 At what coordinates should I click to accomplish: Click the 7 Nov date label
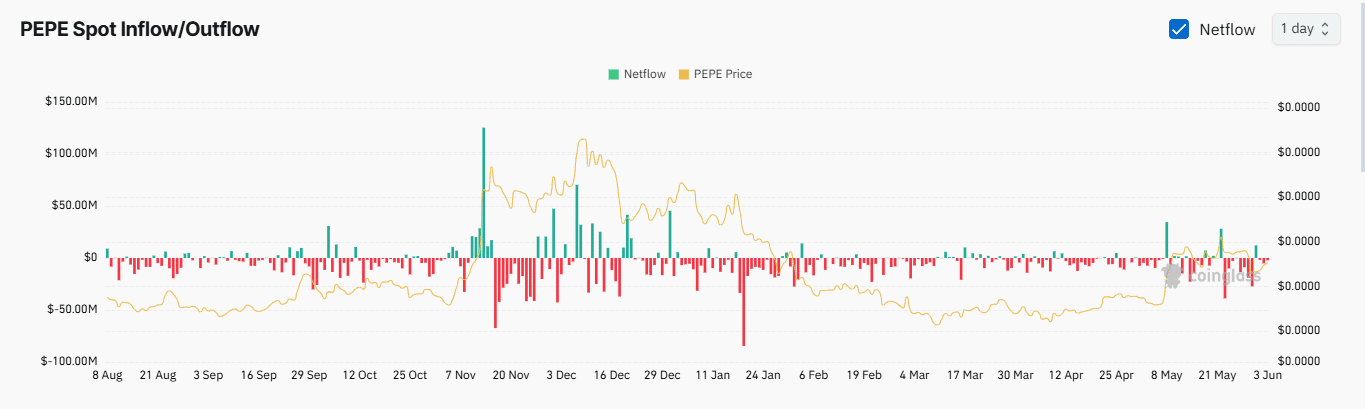[x=460, y=376]
